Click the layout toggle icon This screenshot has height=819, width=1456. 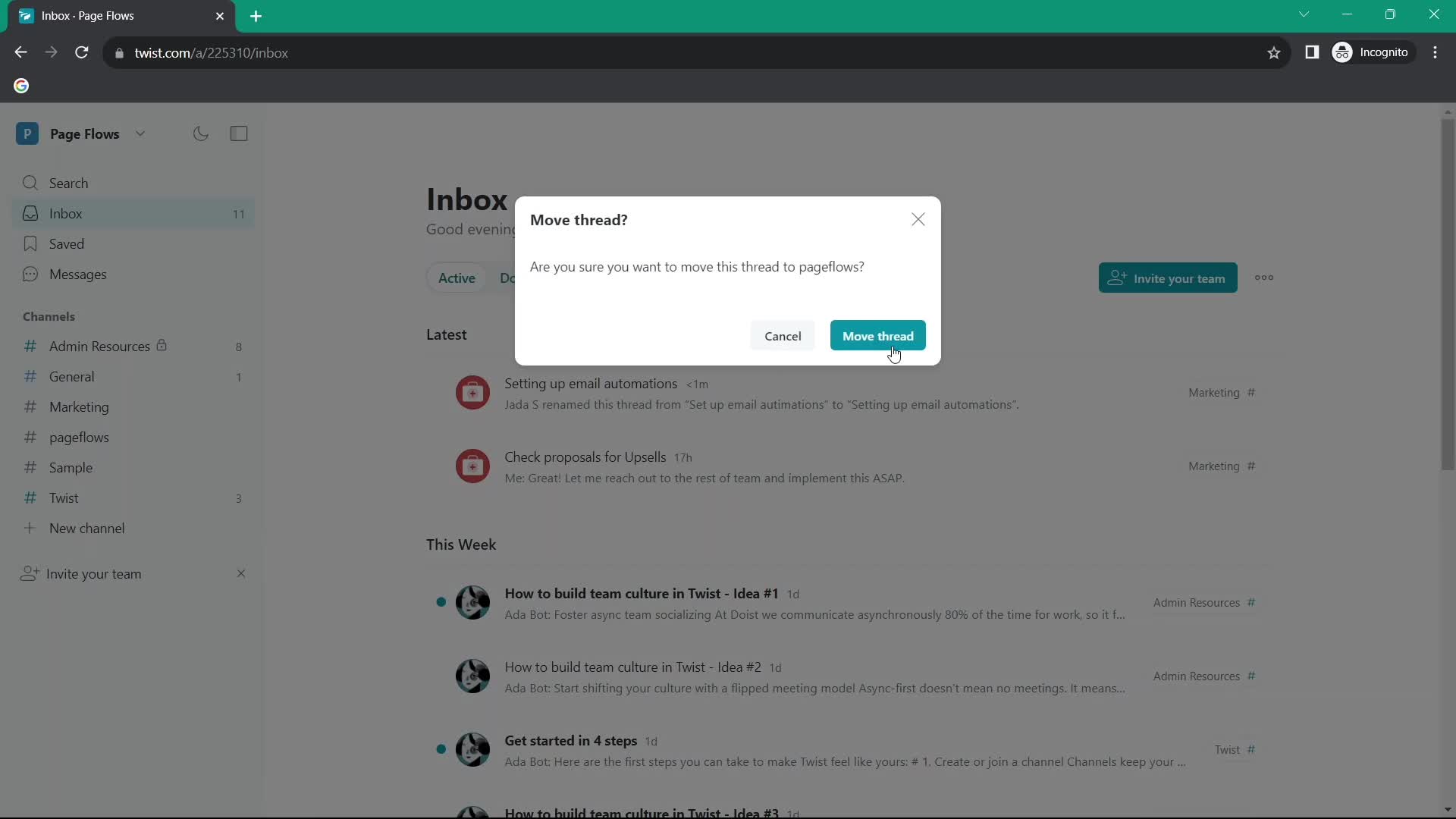239,134
